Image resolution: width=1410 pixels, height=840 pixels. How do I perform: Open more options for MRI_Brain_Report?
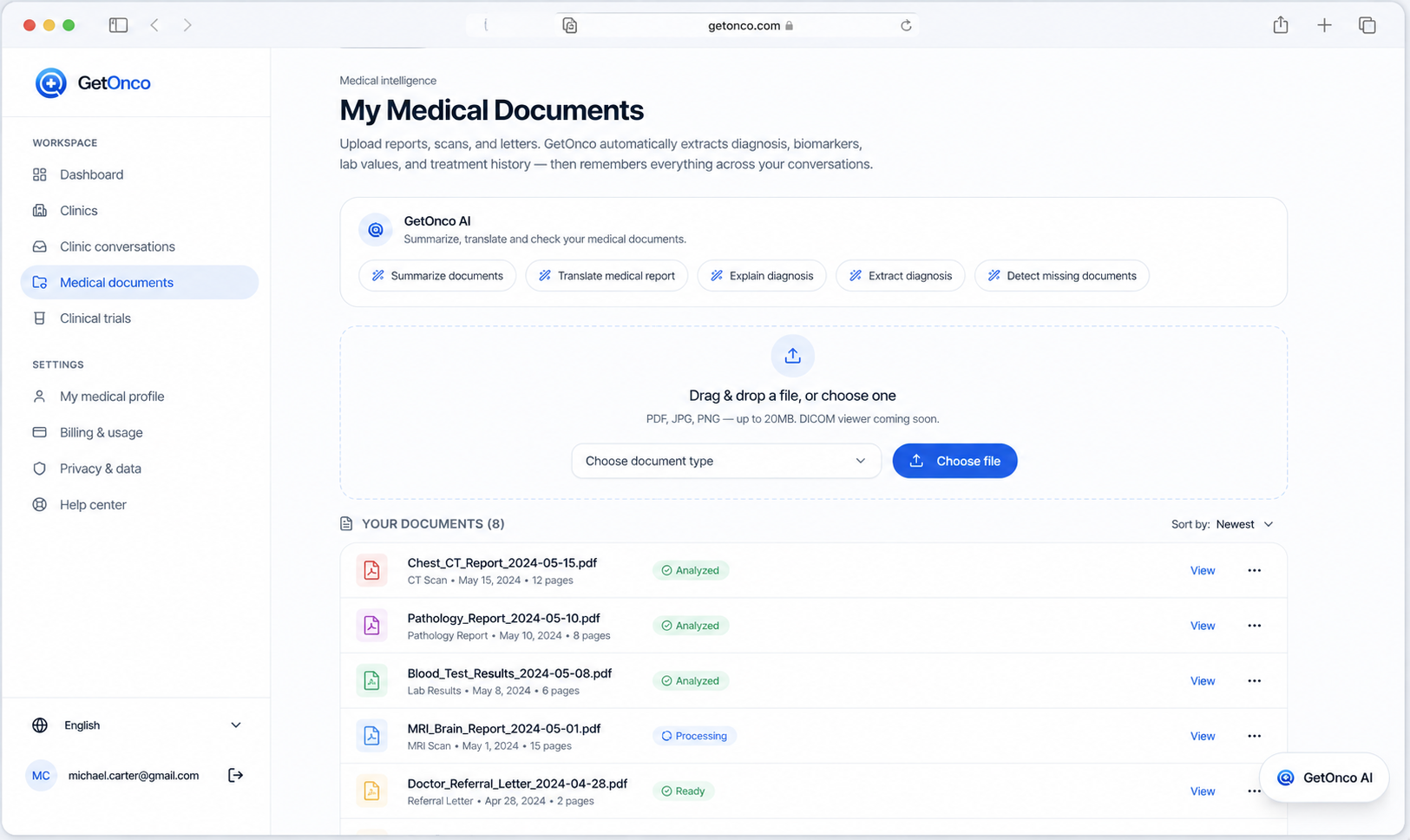(1255, 736)
